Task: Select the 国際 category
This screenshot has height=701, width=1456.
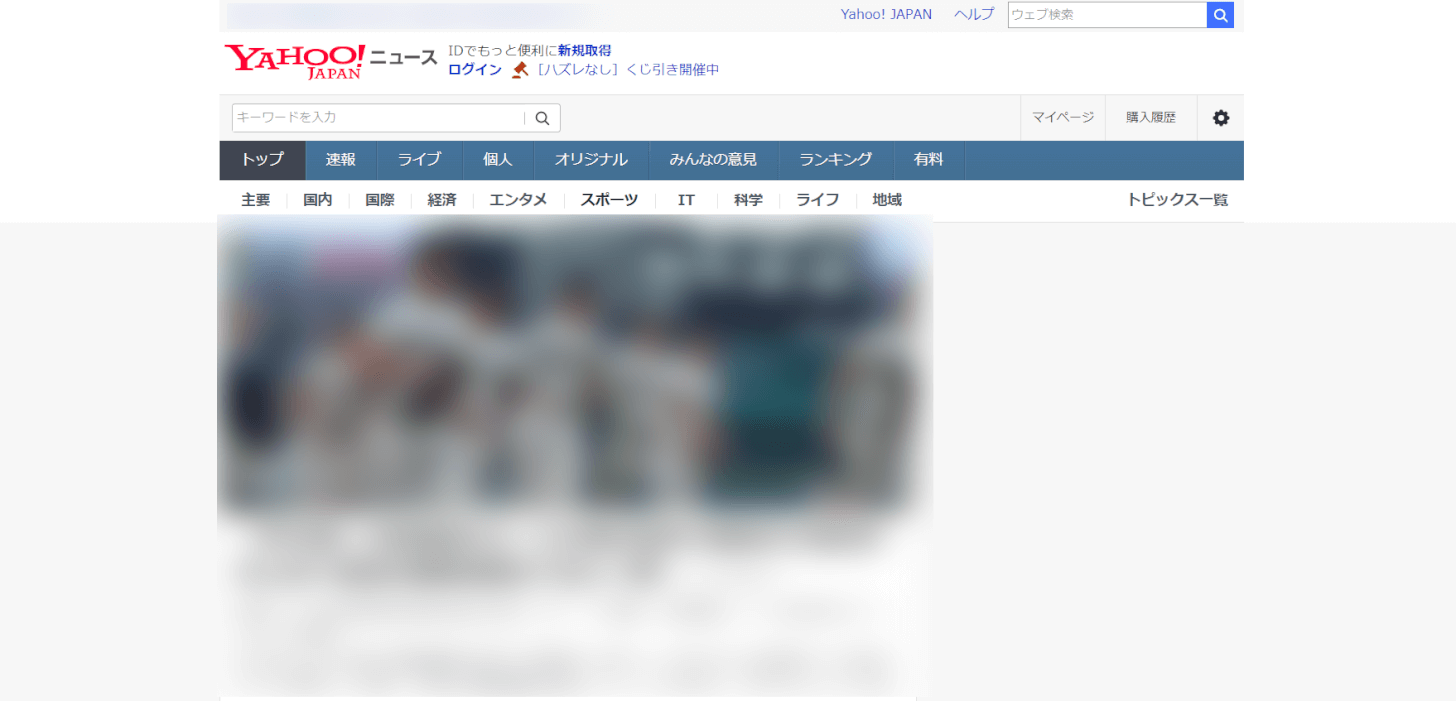Action: click(x=380, y=200)
